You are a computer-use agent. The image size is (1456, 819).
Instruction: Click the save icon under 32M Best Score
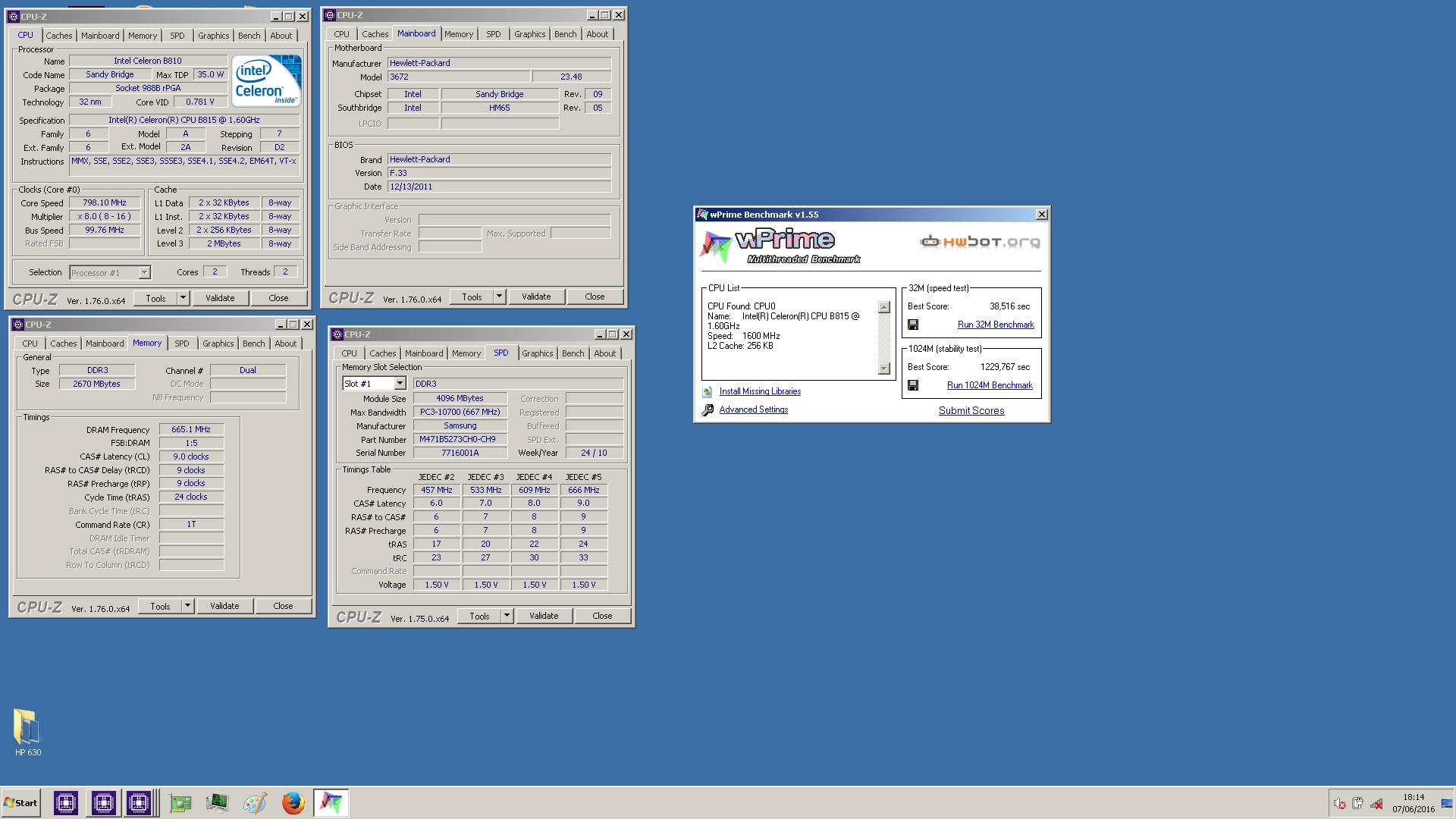(x=913, y=325)
